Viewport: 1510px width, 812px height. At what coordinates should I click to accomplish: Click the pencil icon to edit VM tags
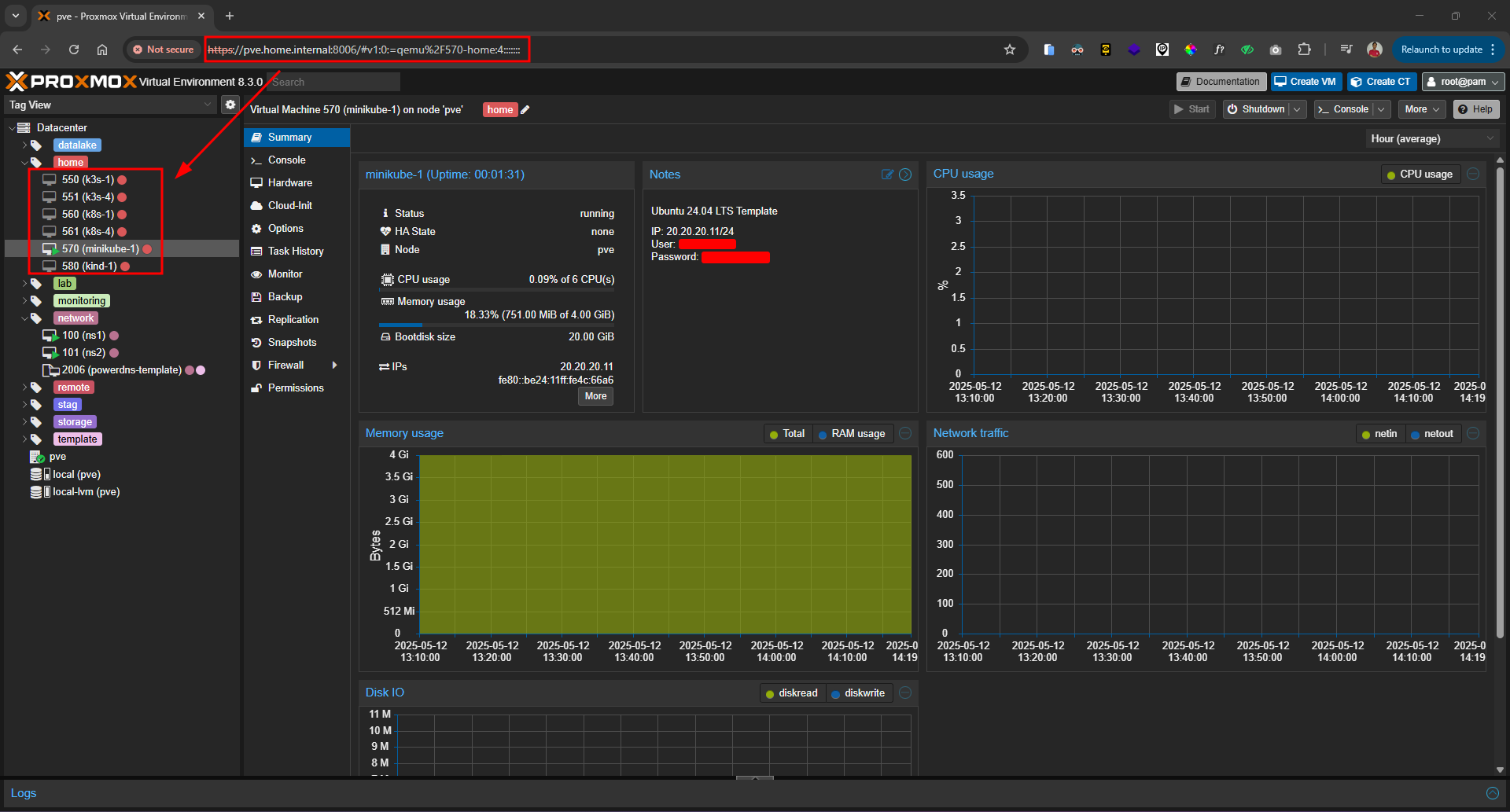(x=525, y=110)
